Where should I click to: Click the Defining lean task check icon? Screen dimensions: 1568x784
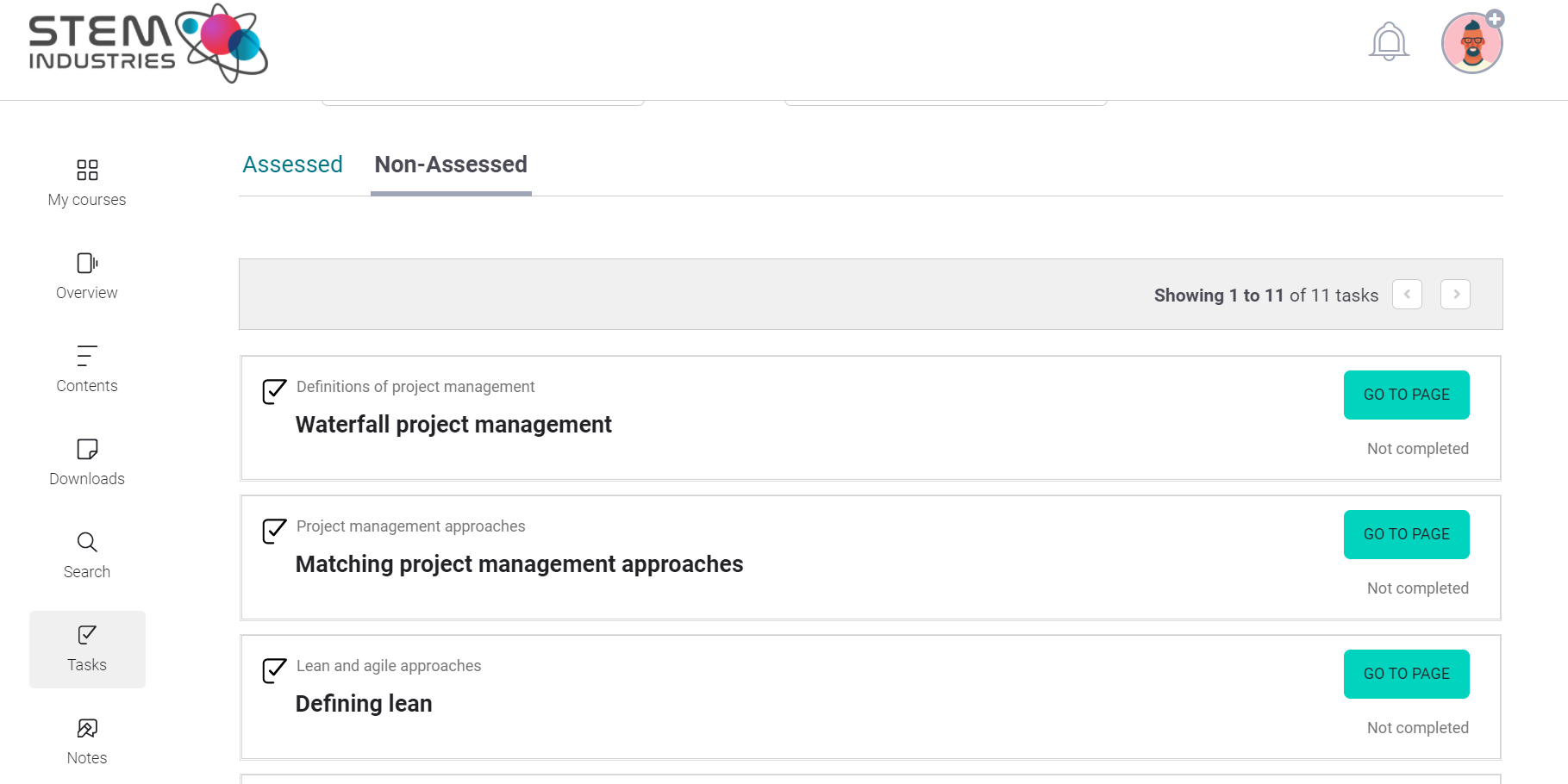(x=274, y=670)
